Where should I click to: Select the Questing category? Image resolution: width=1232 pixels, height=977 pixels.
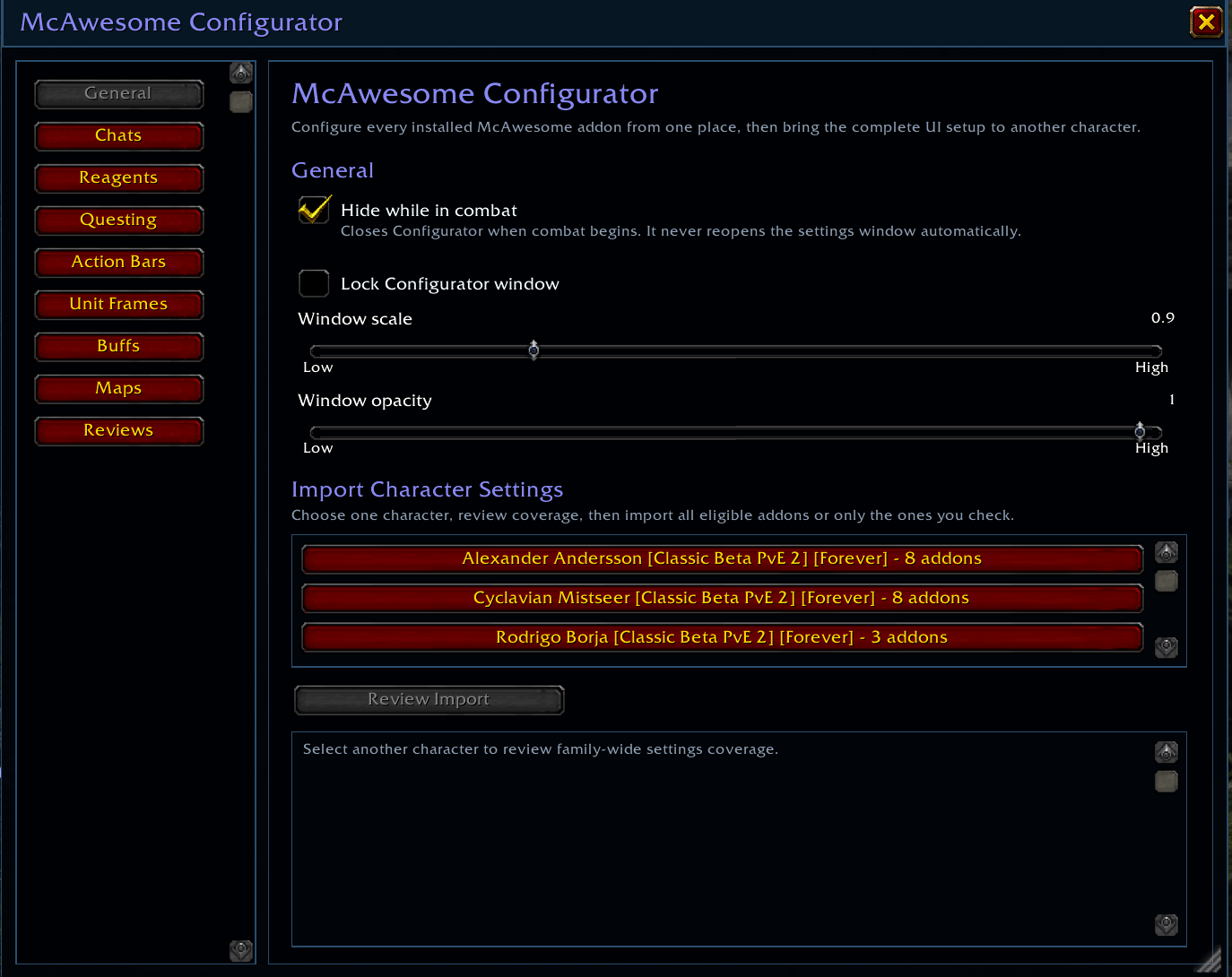coord(119,220)
